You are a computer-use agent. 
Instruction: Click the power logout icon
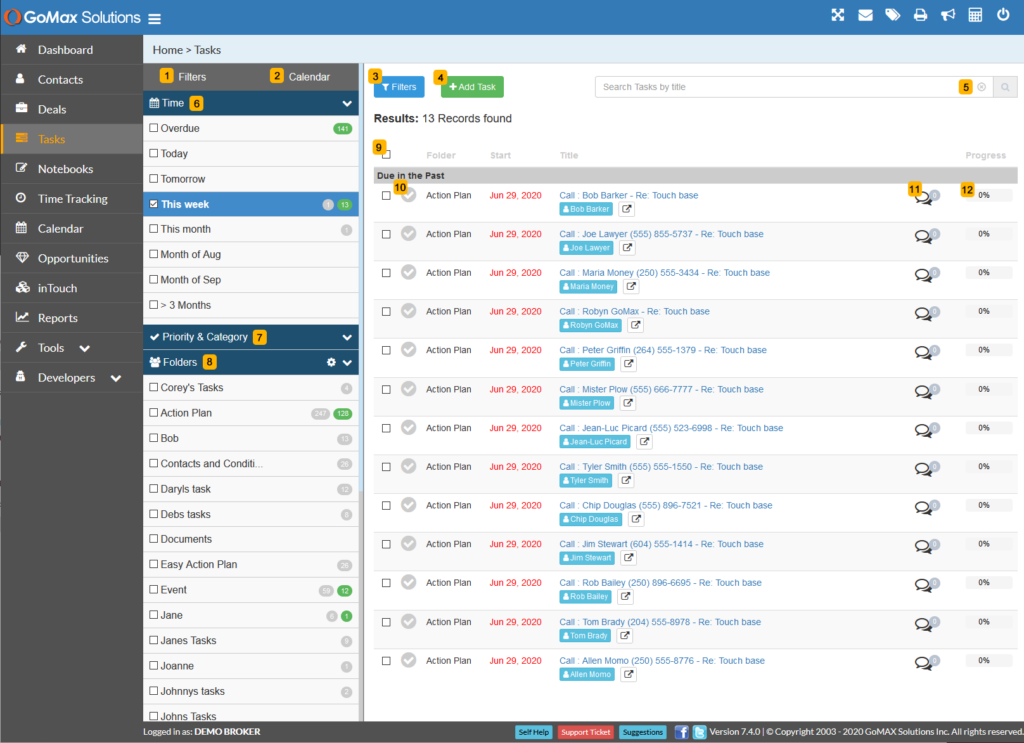tap(1003, 15)
